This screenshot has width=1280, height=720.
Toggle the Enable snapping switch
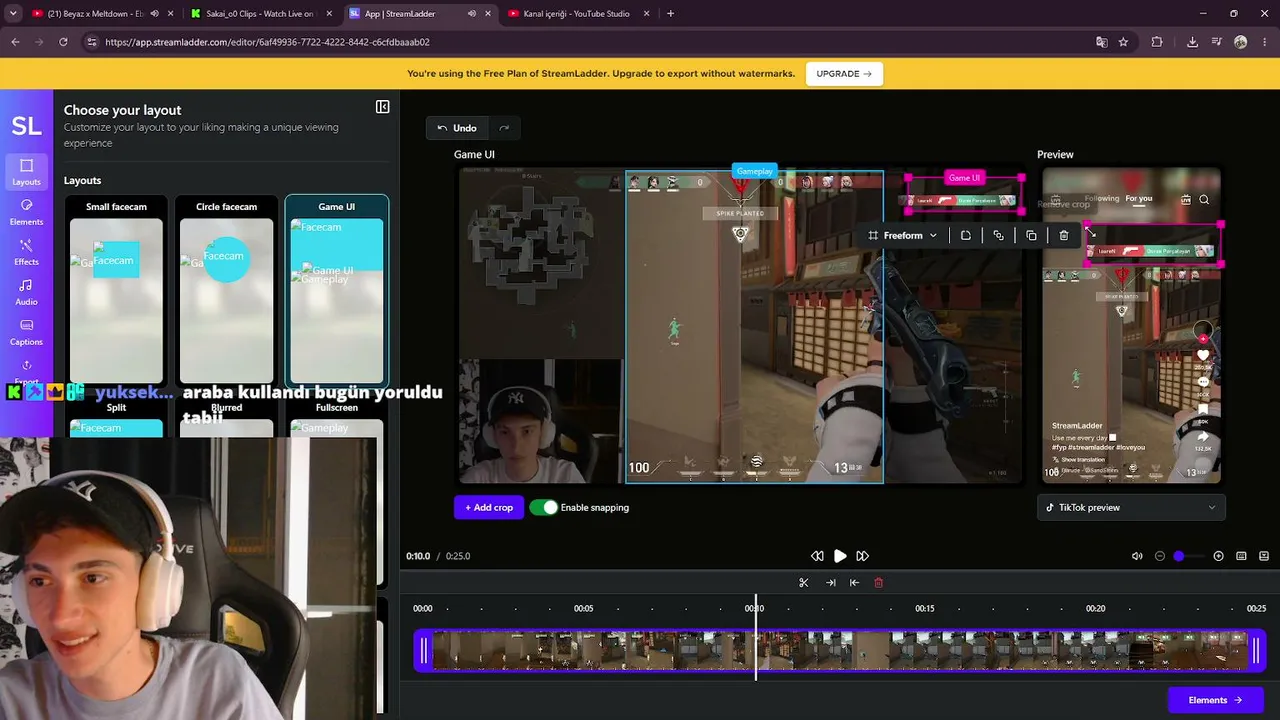click(x=543, y=507)
